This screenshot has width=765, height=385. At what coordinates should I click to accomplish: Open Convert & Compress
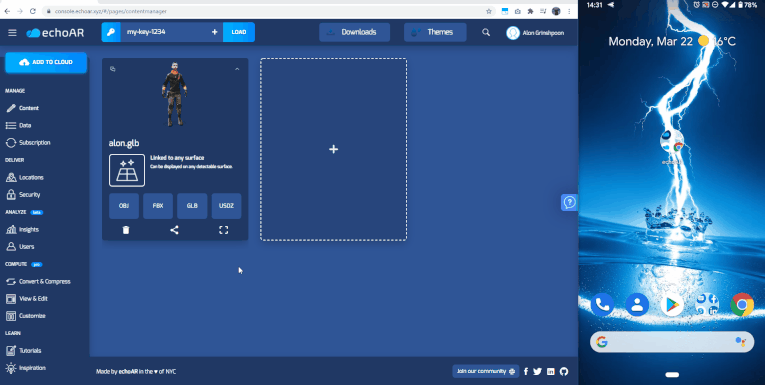point(38,282)
